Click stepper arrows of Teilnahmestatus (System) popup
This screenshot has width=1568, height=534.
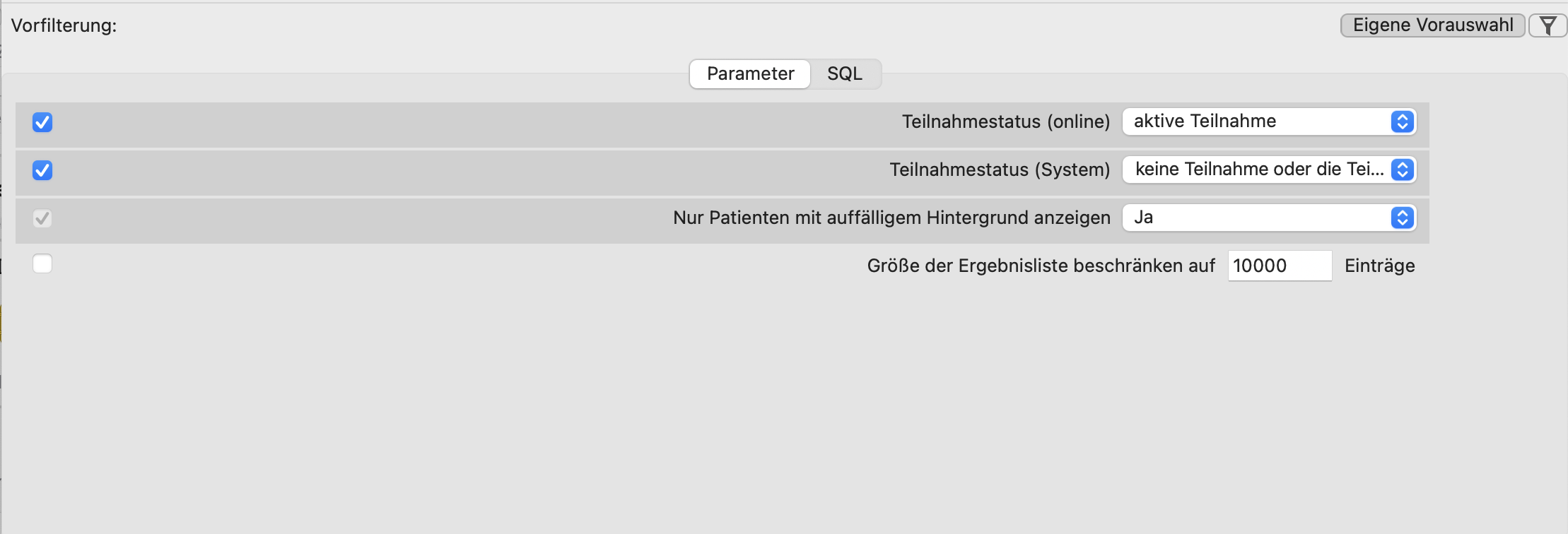pyautogui.click(x=1403, y=170)
